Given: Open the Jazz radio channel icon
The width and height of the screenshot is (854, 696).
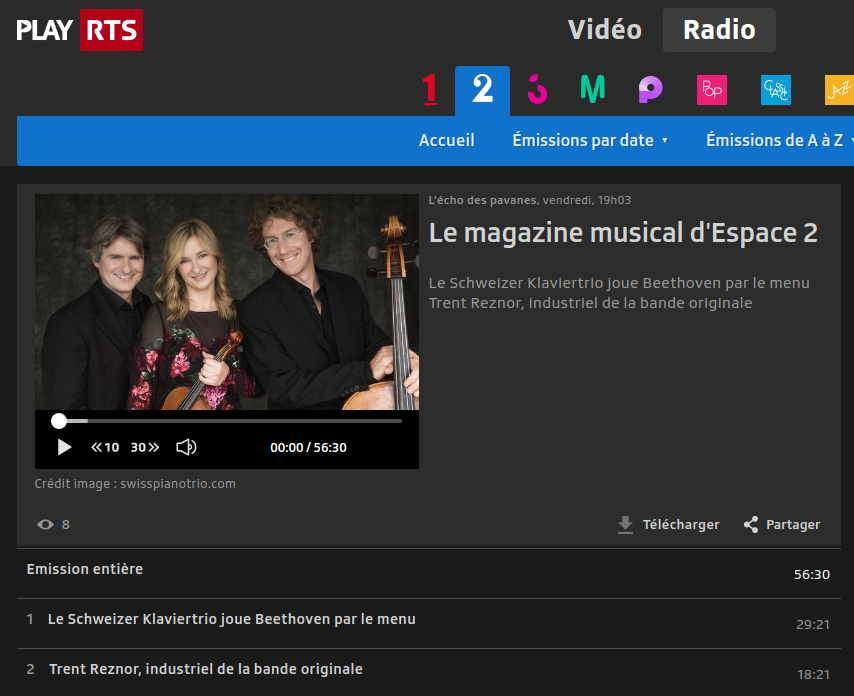Looking at the screenshot, I should (x=838, y=90).
